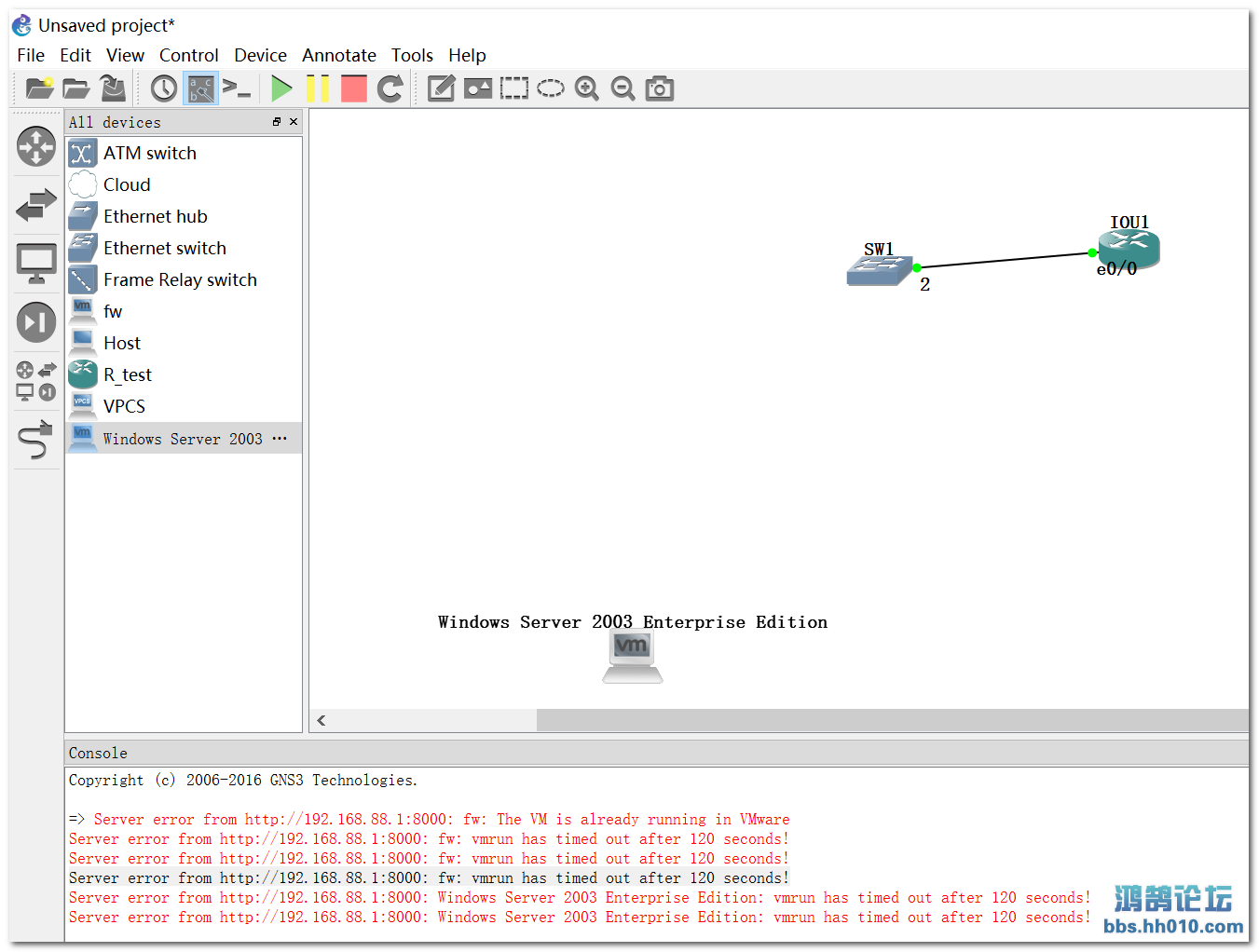Select ATM switch in device list

(184, 153)
